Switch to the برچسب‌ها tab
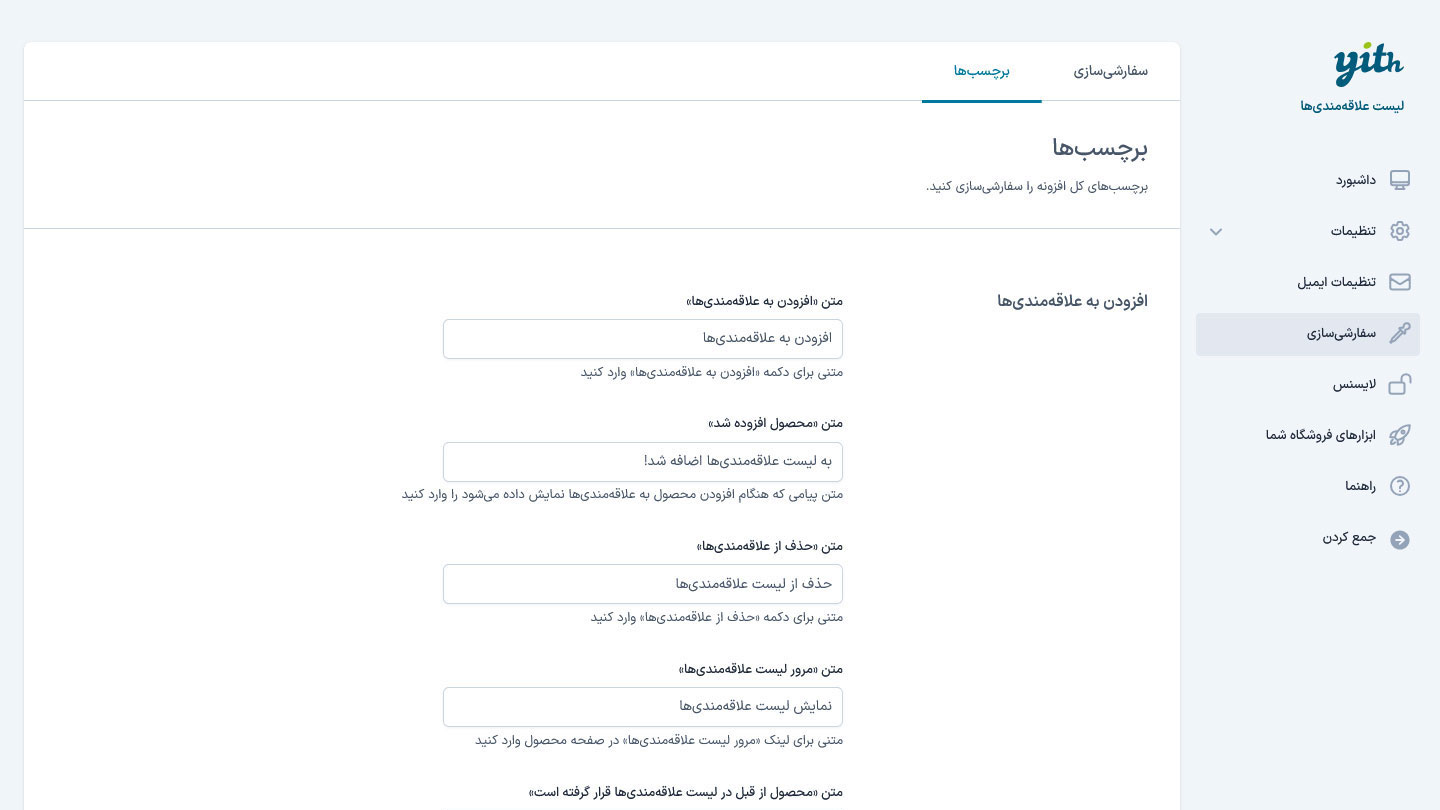The height and width of the screenshot is (810, 1440). (x=981, y=71)
